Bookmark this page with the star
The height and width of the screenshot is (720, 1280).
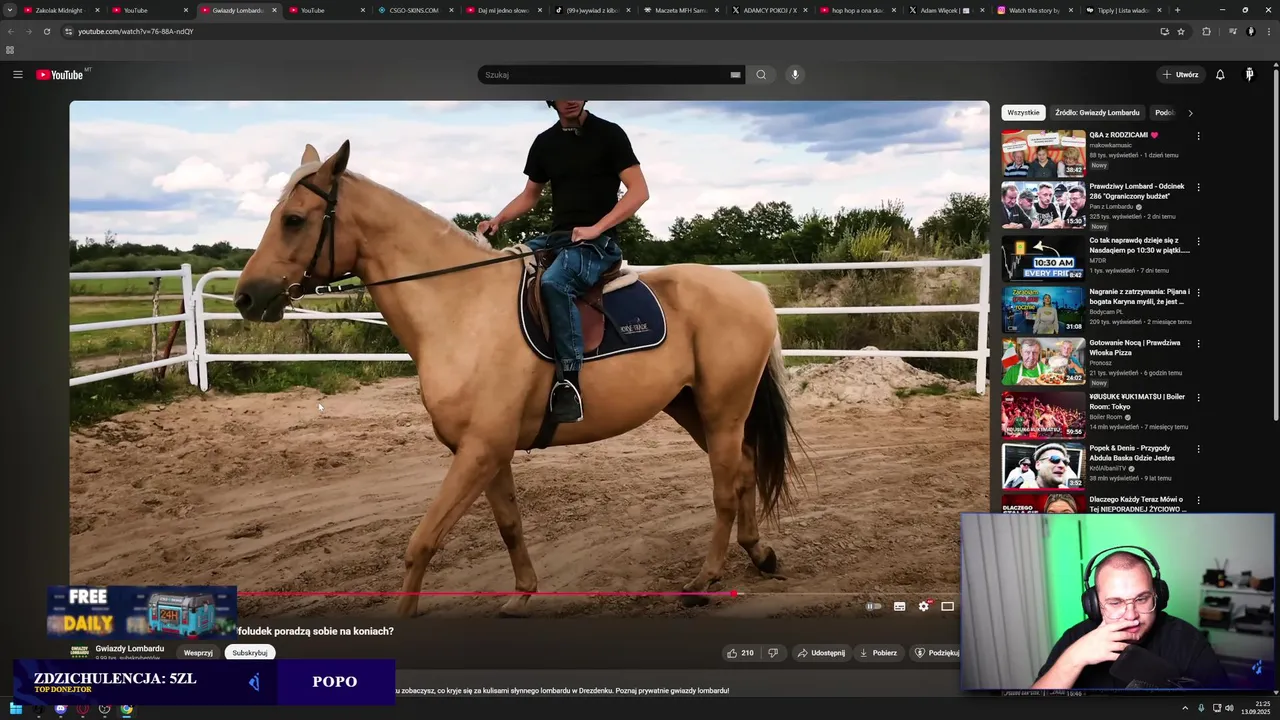click(1181, 31)
